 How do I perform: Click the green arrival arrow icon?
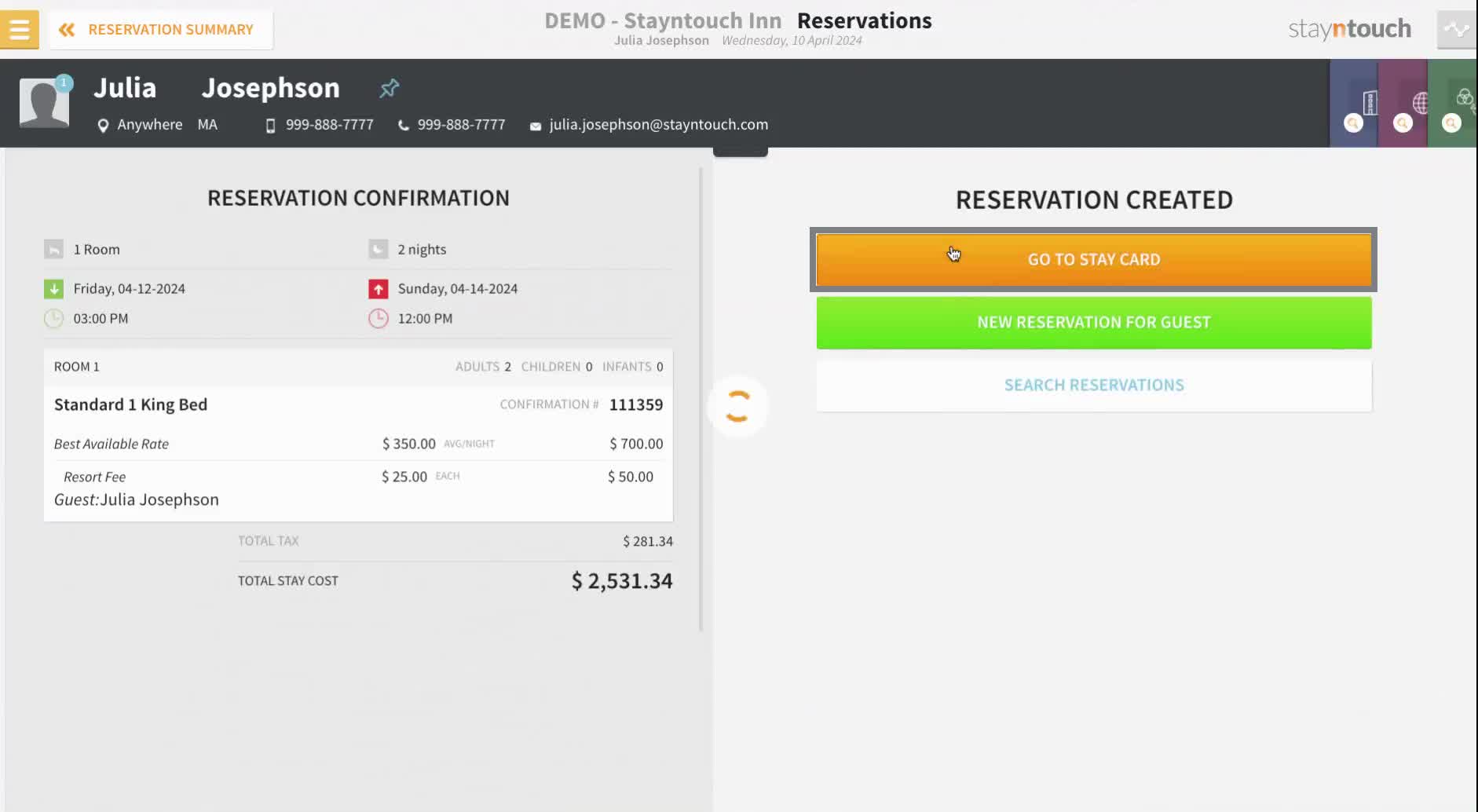coord(53,289)
